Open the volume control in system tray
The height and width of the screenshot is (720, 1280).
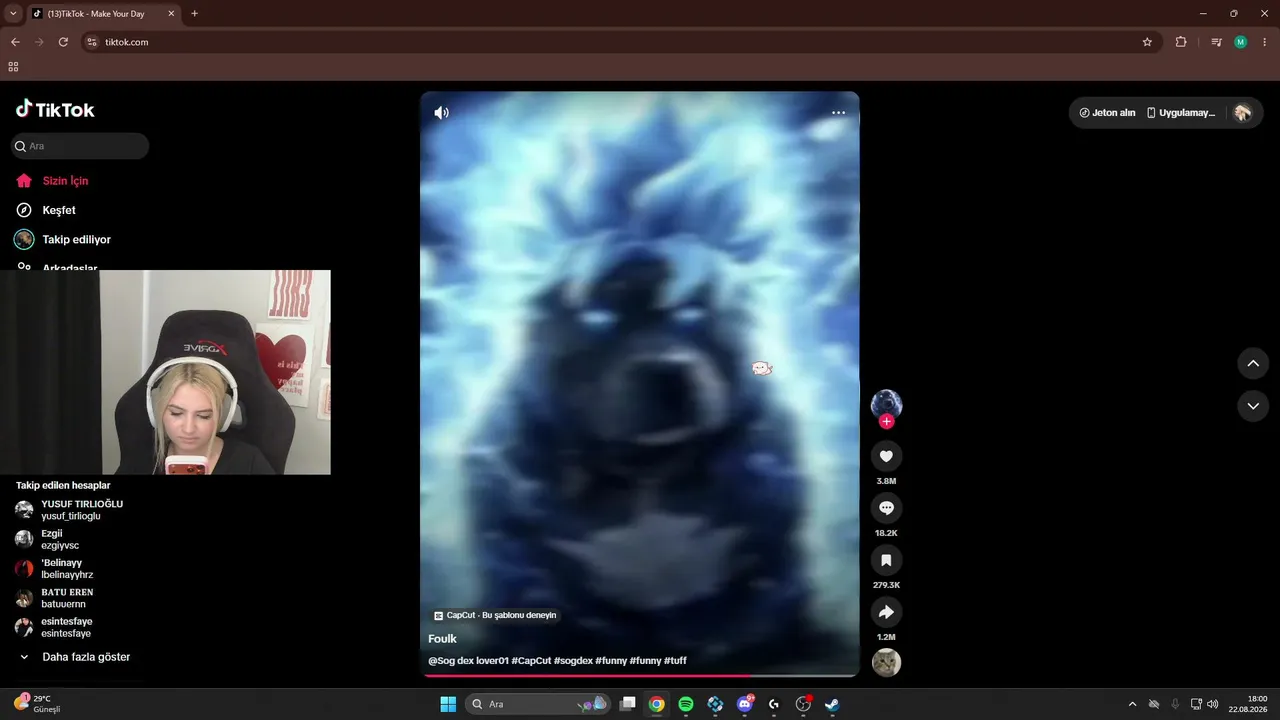point(1212,704)
